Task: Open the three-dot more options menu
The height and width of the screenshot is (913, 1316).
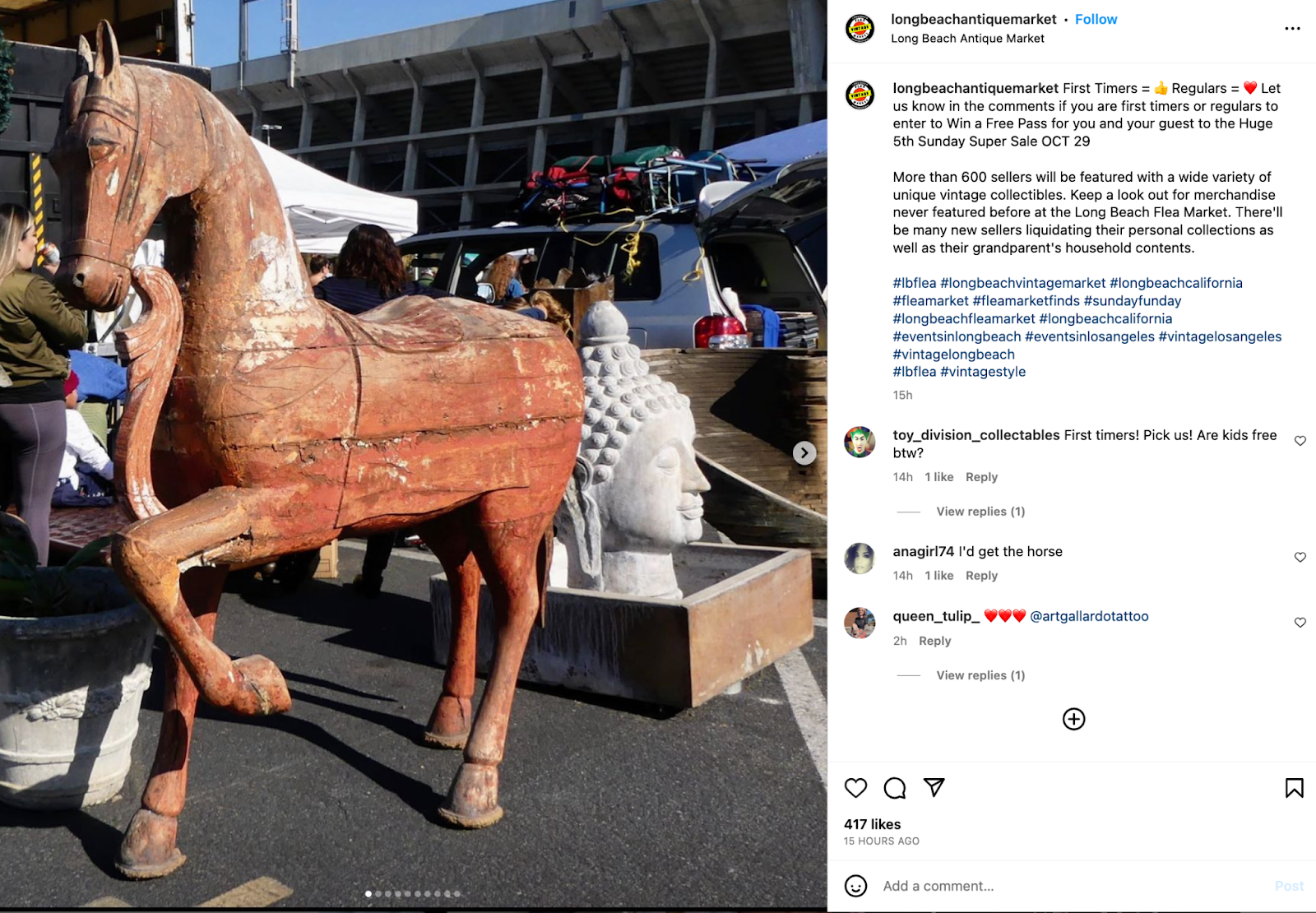Action: click(1292, 29)
